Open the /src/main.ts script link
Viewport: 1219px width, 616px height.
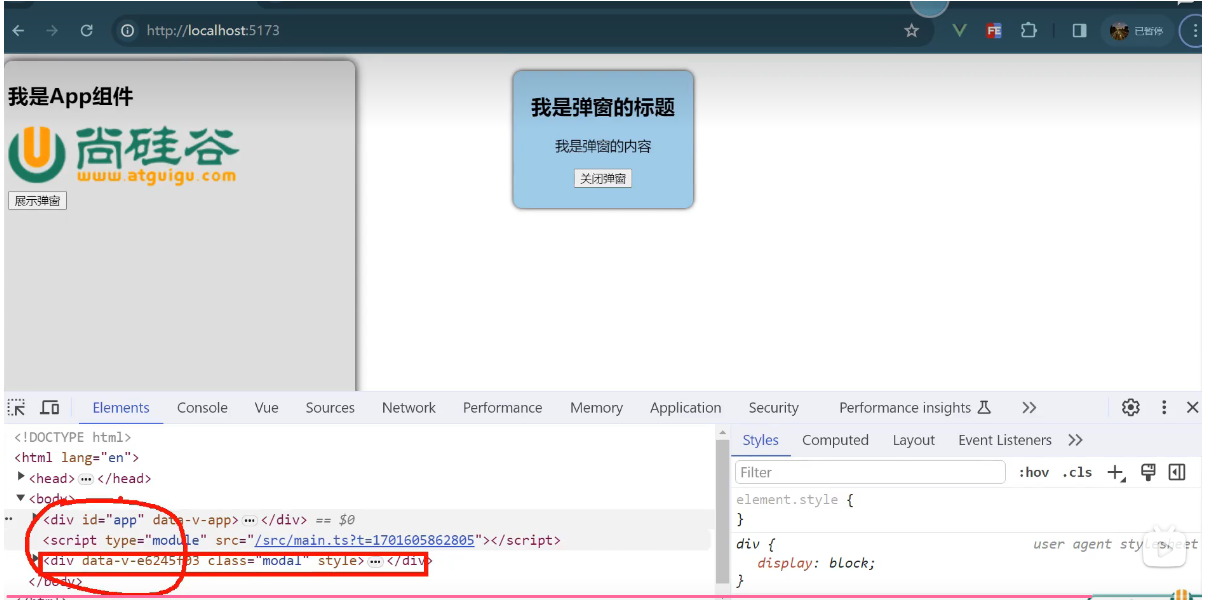364,540
